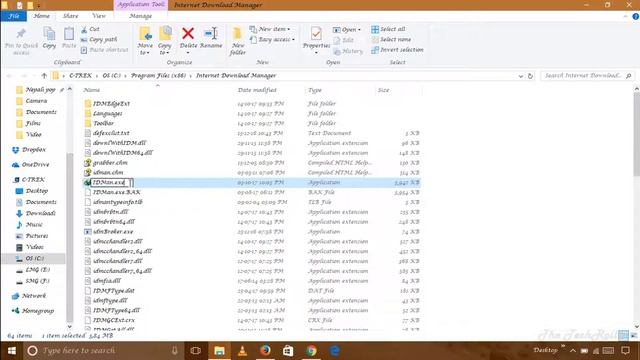
Task: Select OS (C:) drive in sidebar
Action: [x=34, y=258]
